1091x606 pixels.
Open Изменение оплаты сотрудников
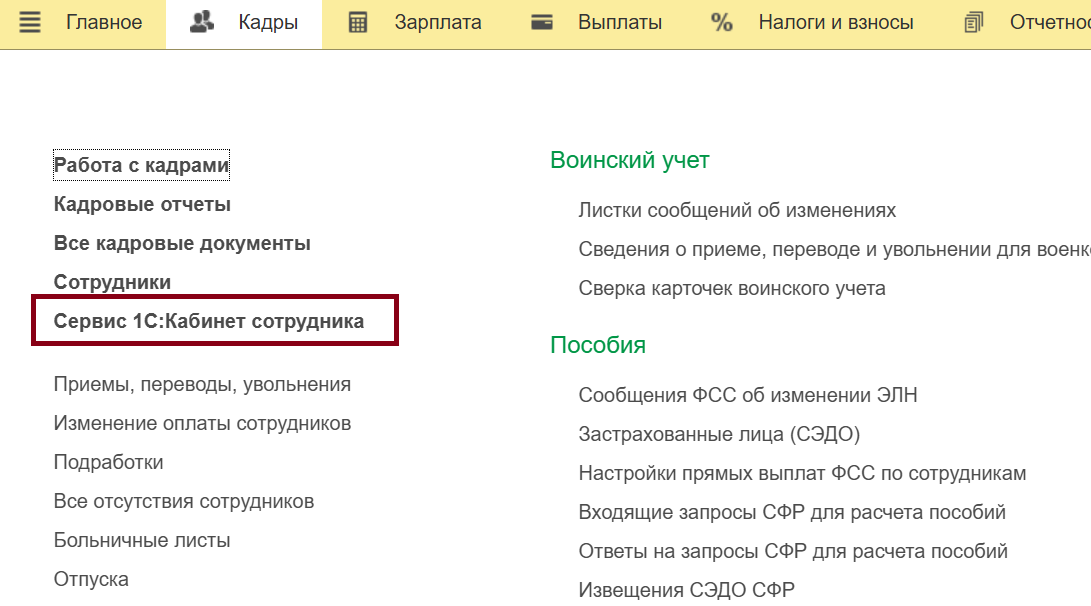click(x=202, y=423)
